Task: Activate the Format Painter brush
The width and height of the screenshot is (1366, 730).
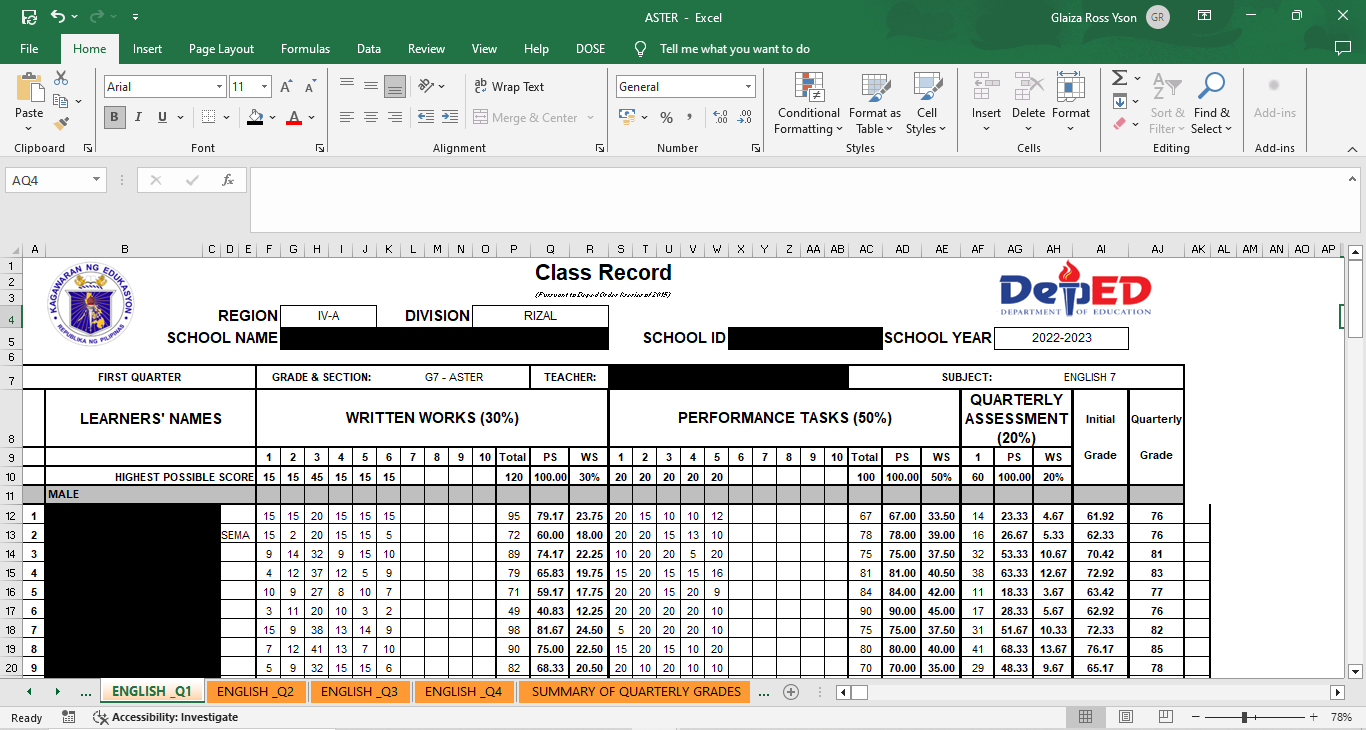Action: 61,124
